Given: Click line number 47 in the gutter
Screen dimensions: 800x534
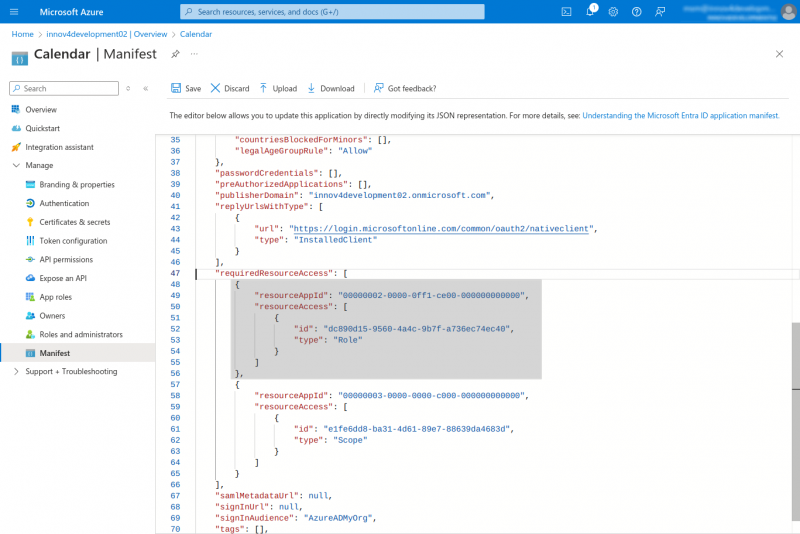Looking at the screenshot, I should 176,273.
